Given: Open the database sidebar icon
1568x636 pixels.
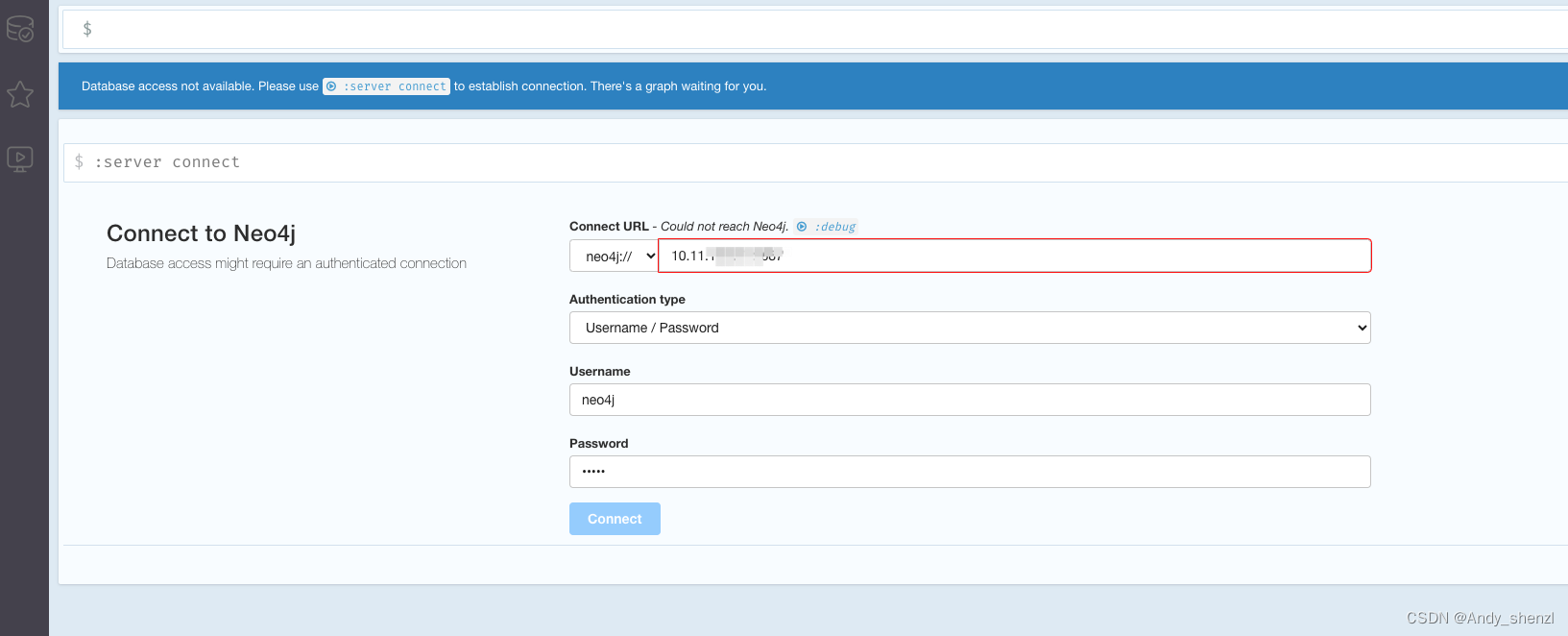Looking at the screenshot, I should [x=20, y=30].
